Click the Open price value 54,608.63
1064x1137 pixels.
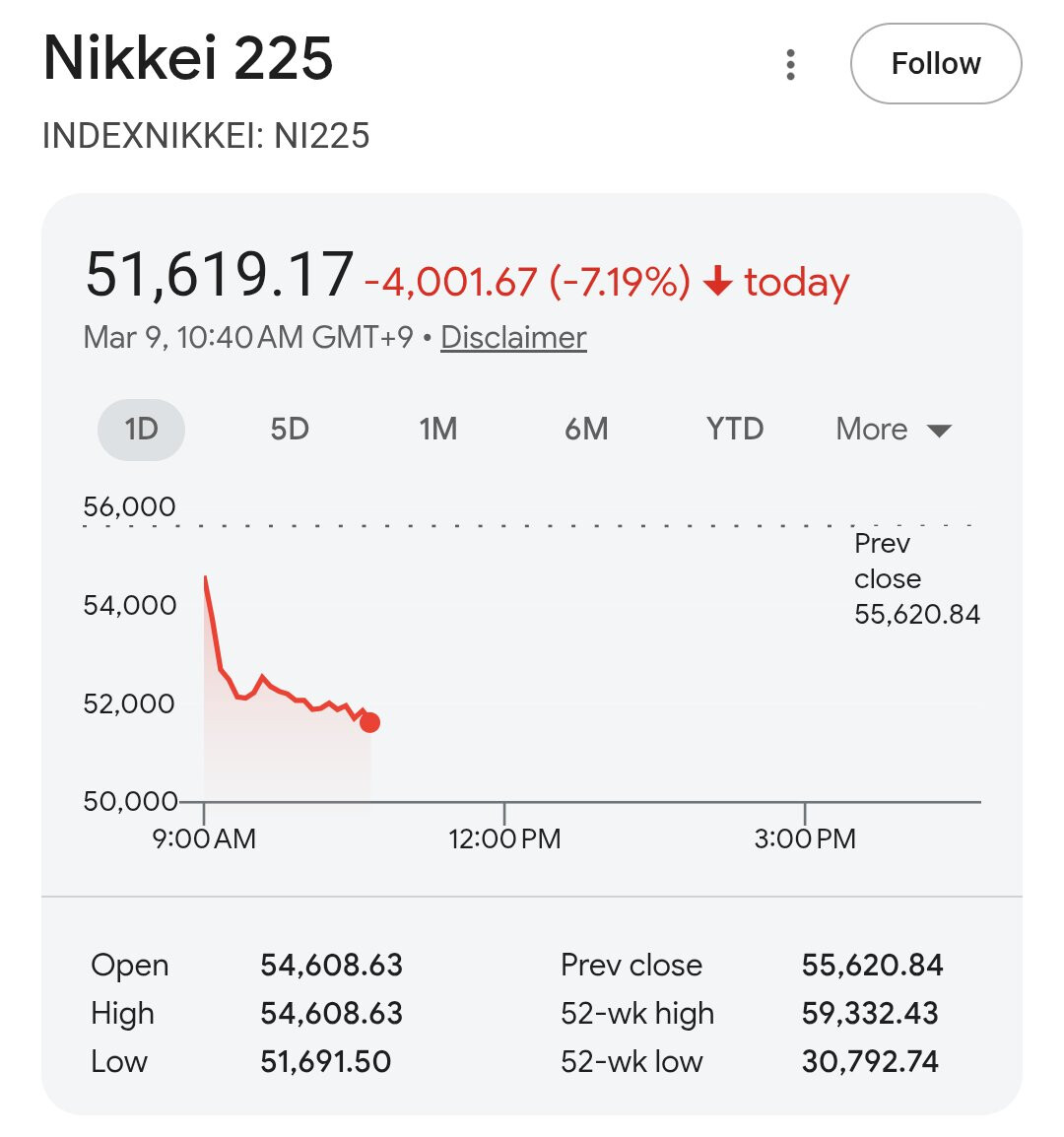(331, 965)
